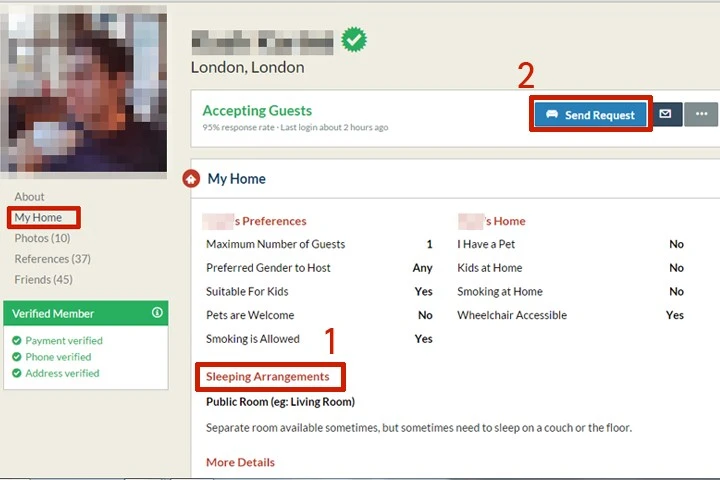Click Kids at Home label
This screenshot has width=720, height=480.
pos(489,268)
